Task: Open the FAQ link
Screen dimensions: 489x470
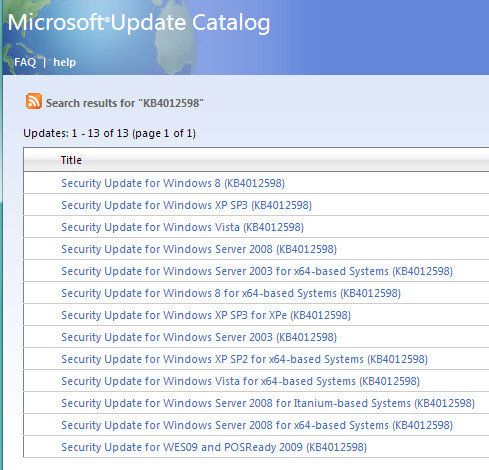Action: point(25,62)
